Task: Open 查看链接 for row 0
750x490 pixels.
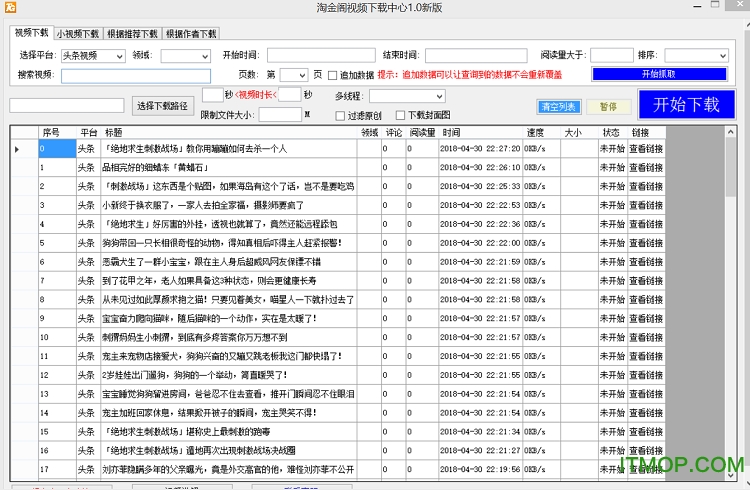Action: (x=646, y=149)
